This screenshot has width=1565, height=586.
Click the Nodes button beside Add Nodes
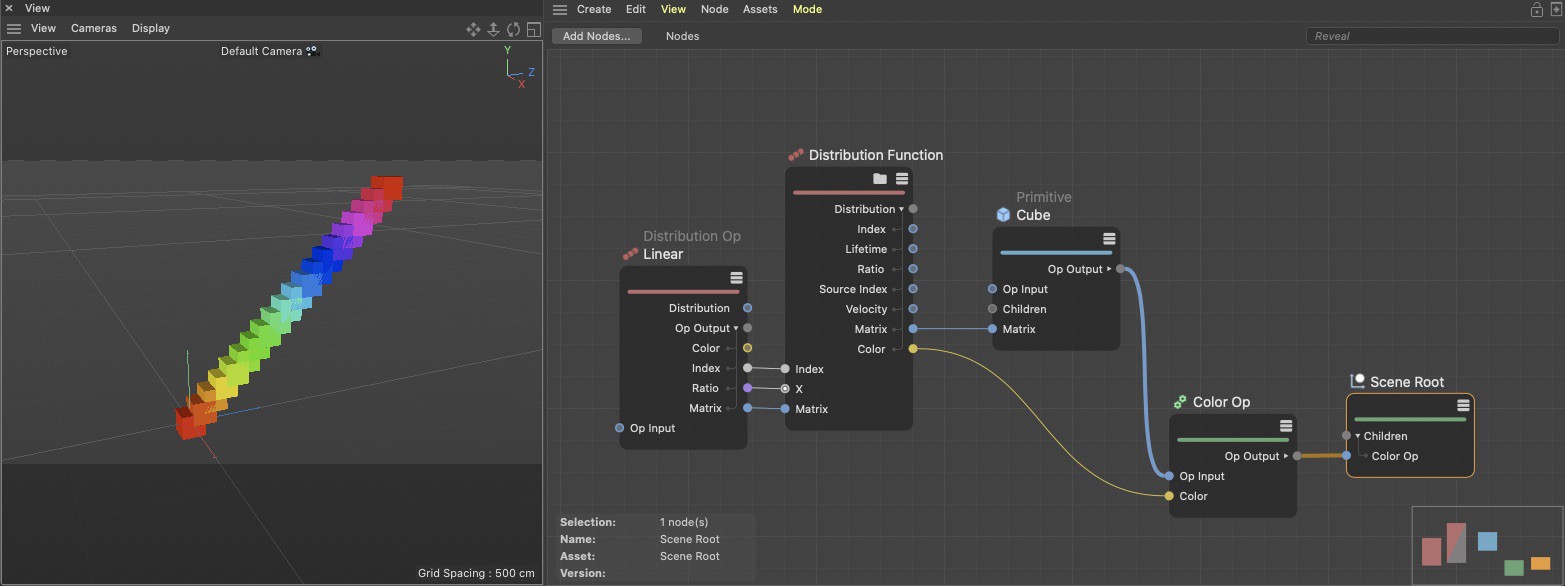pyautogui.click(x=682, y=36)
